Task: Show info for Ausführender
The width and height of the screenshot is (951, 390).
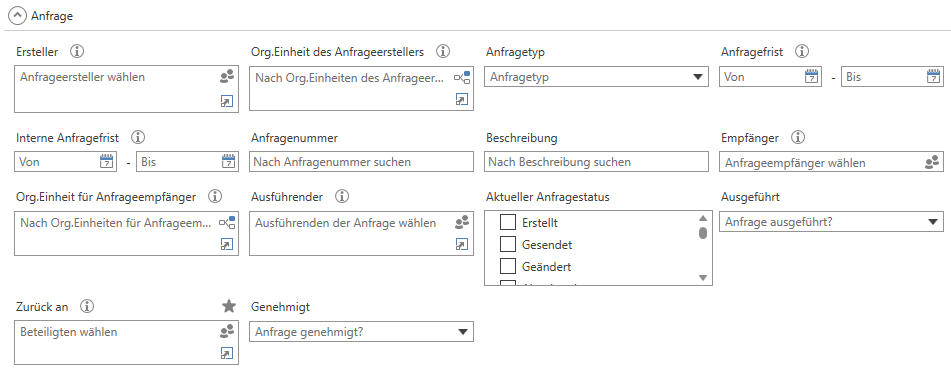Action: click(x=342, y=197)
